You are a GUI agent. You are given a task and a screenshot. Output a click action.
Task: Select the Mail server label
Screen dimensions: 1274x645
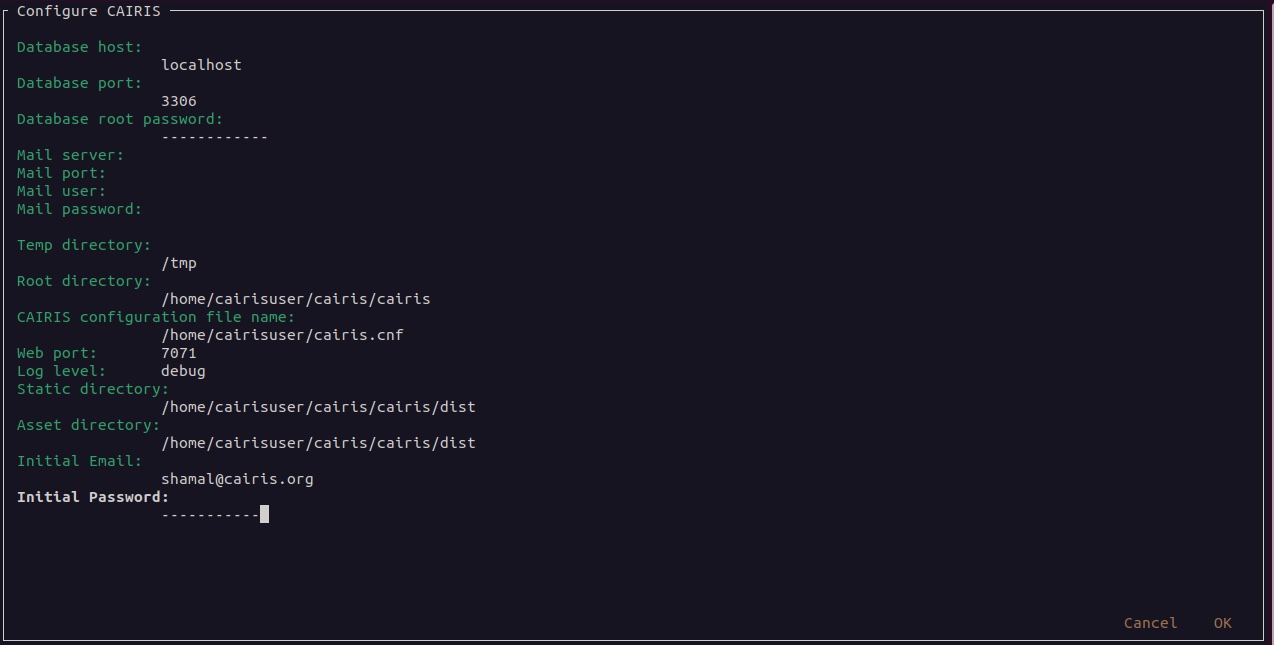click(x=70, y=155)
